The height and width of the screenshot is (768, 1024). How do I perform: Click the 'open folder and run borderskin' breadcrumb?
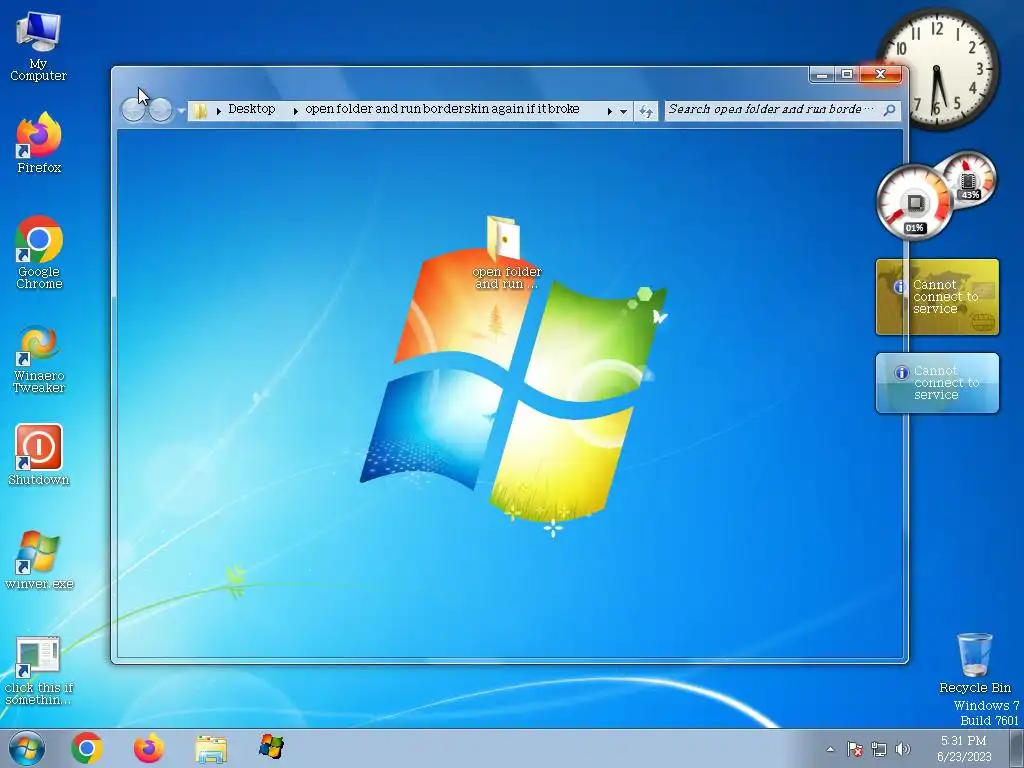pyautogui.click(x=442, y=109)
